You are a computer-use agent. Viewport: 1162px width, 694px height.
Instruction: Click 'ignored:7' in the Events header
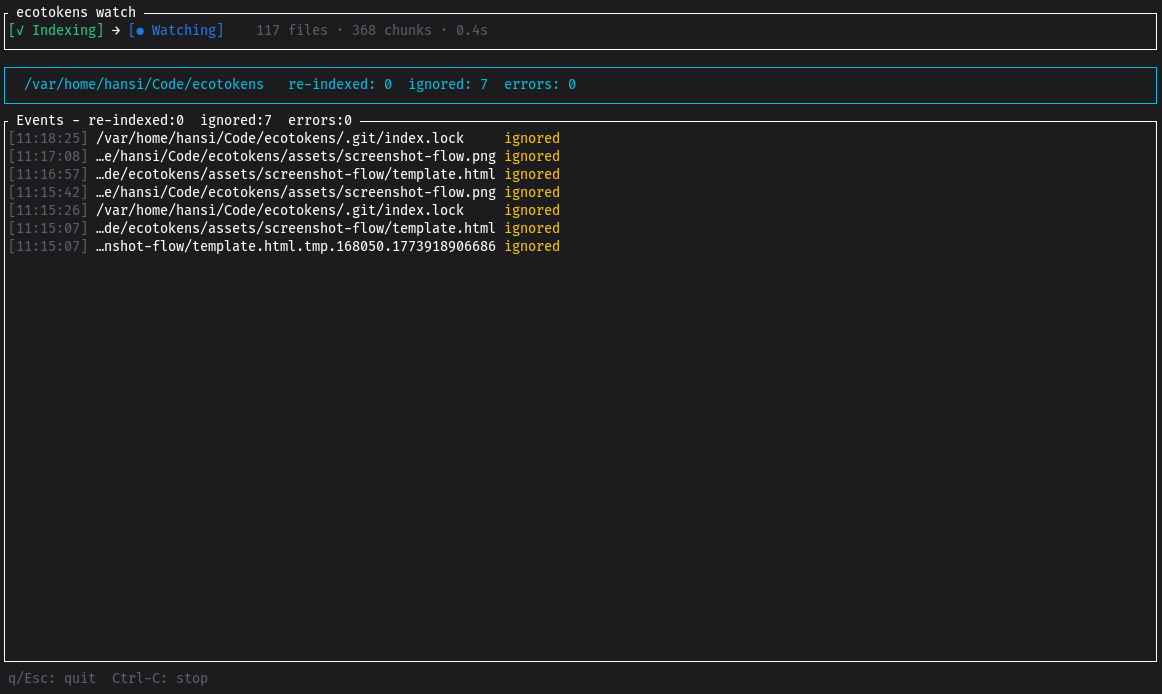pyautogui.click(x=236, y=120)
